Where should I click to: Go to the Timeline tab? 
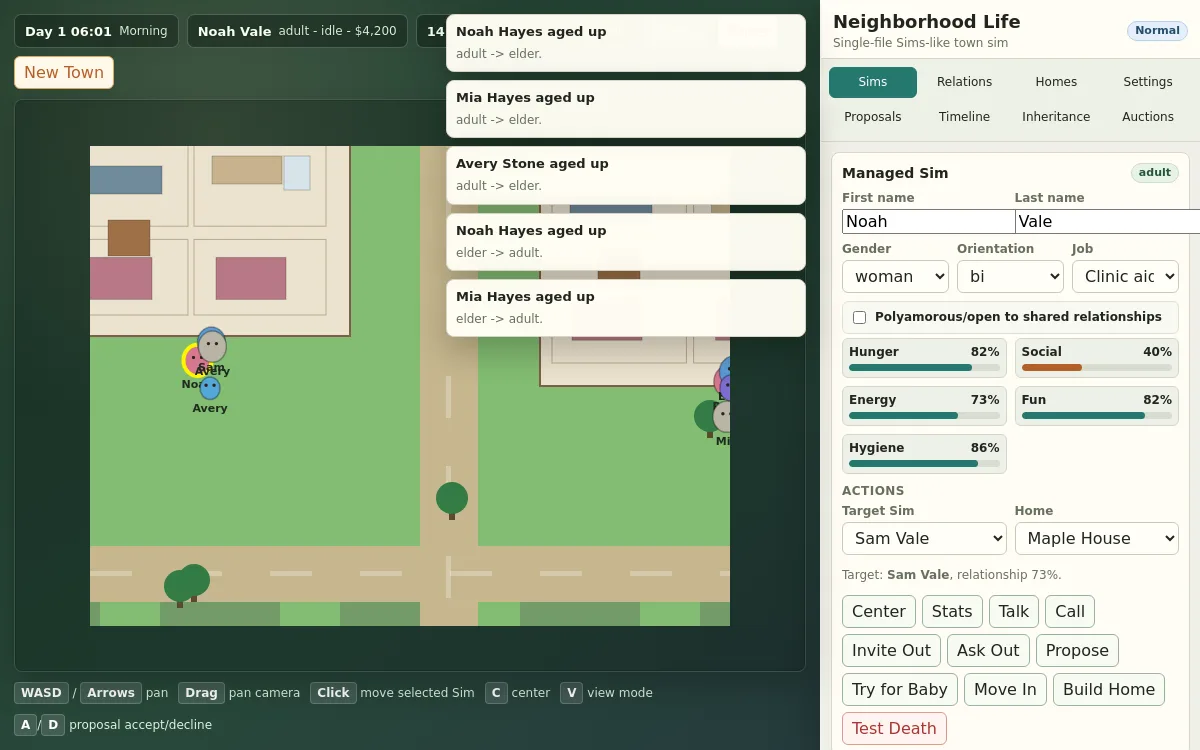pos(965,117)
